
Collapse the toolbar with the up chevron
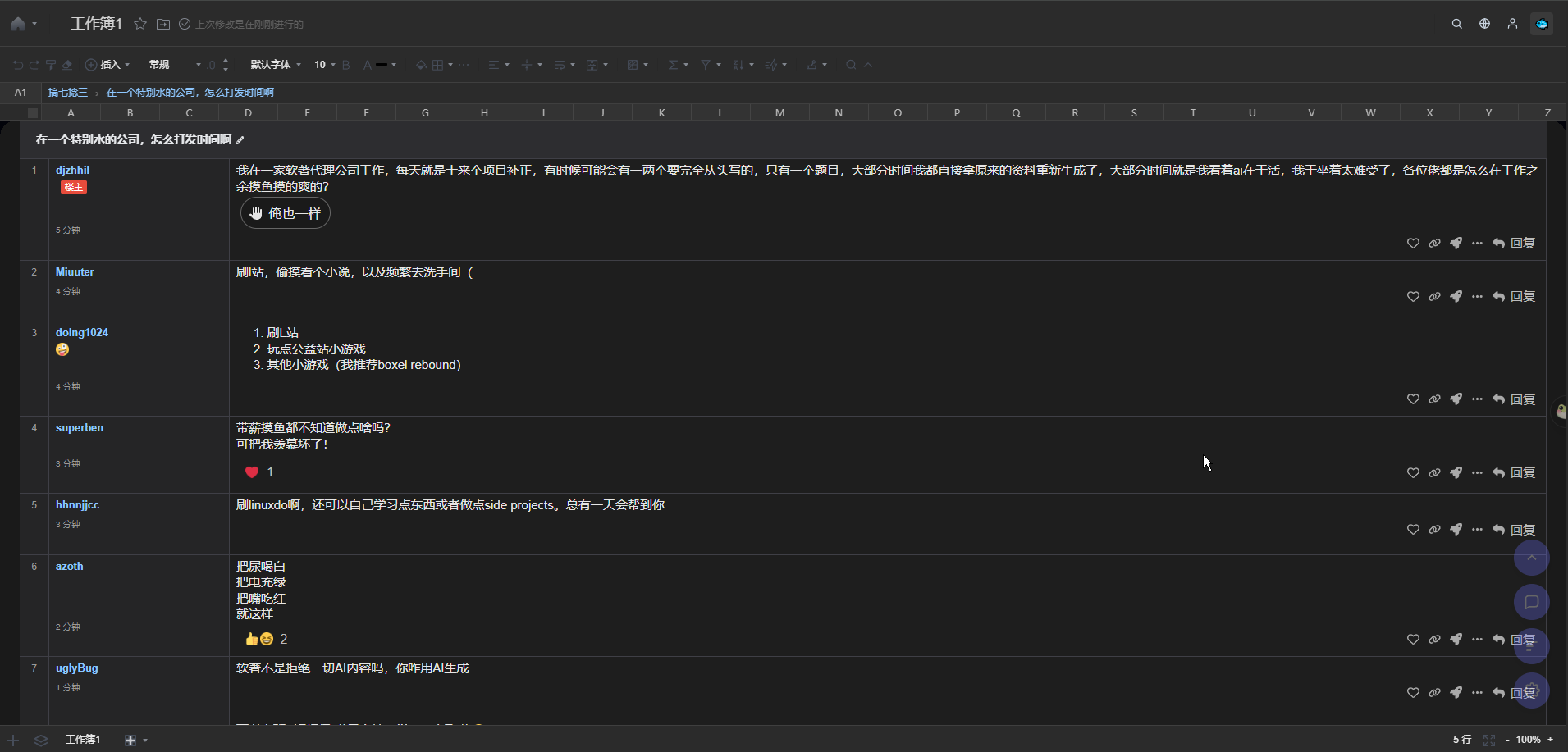[868, 65]
